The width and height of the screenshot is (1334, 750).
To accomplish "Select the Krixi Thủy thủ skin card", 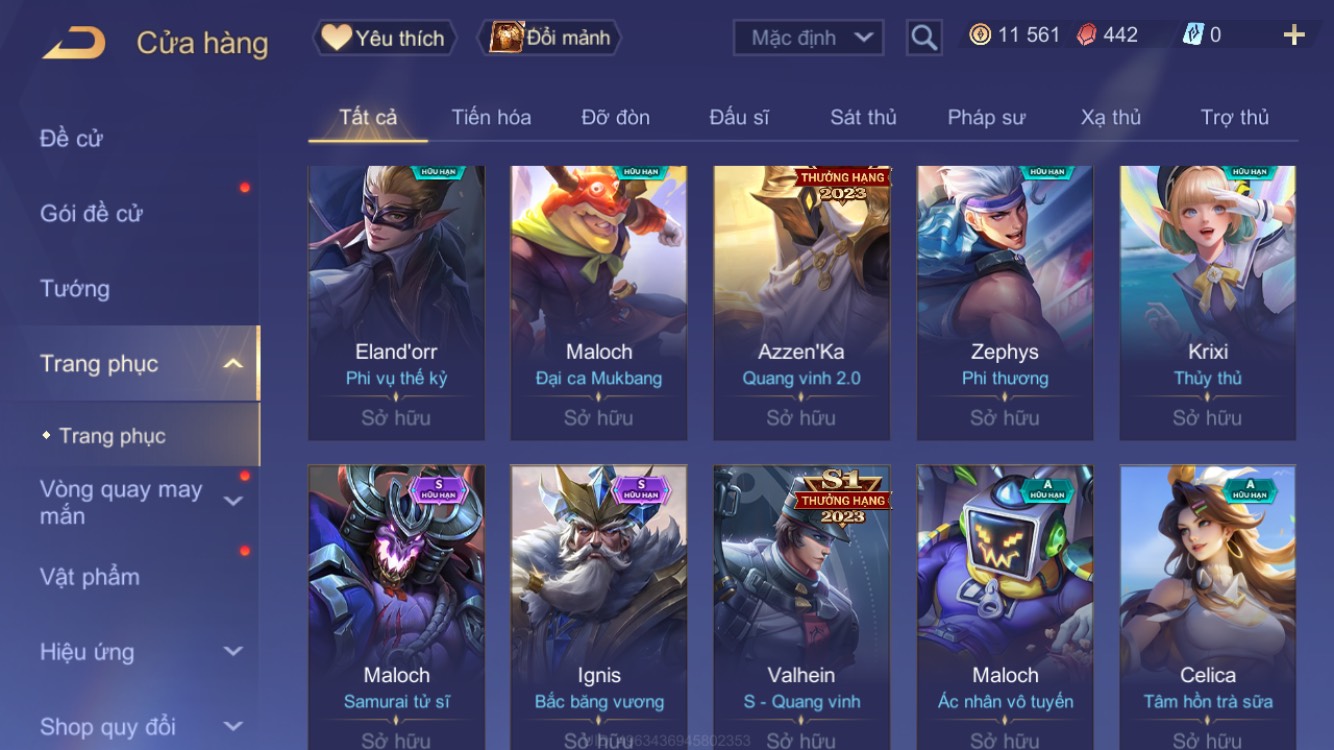I will [1208, 303].
